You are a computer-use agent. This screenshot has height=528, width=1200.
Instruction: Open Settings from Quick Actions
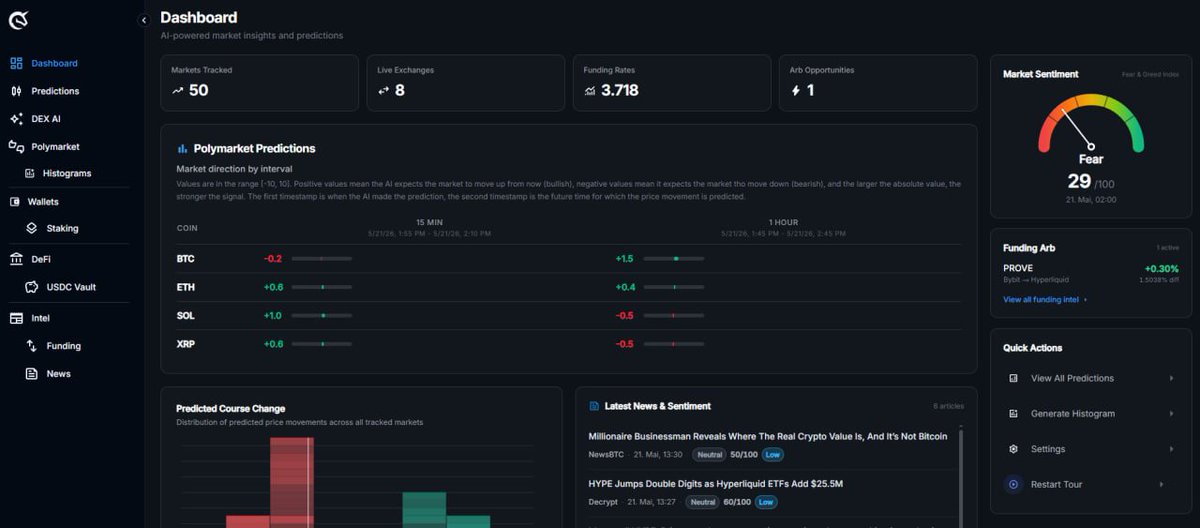(x=1090, y=449)
